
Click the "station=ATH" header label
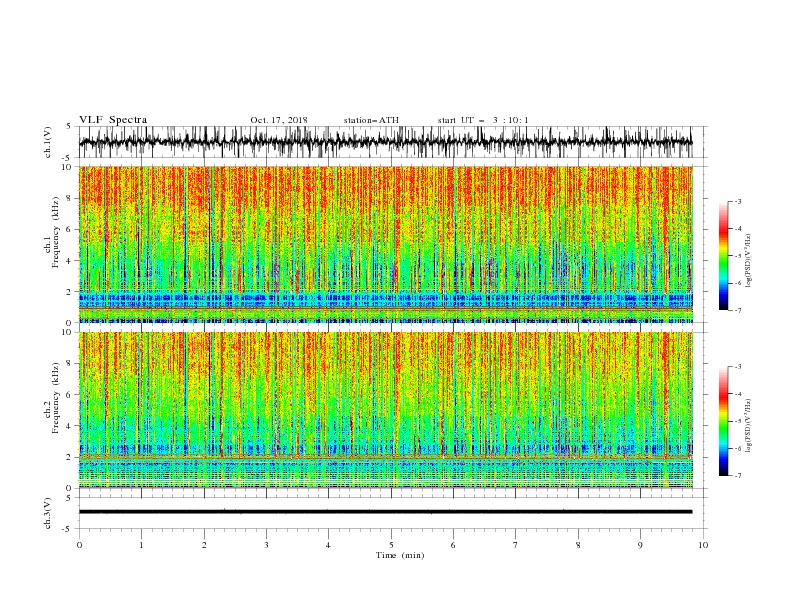(x=371, y=120)
